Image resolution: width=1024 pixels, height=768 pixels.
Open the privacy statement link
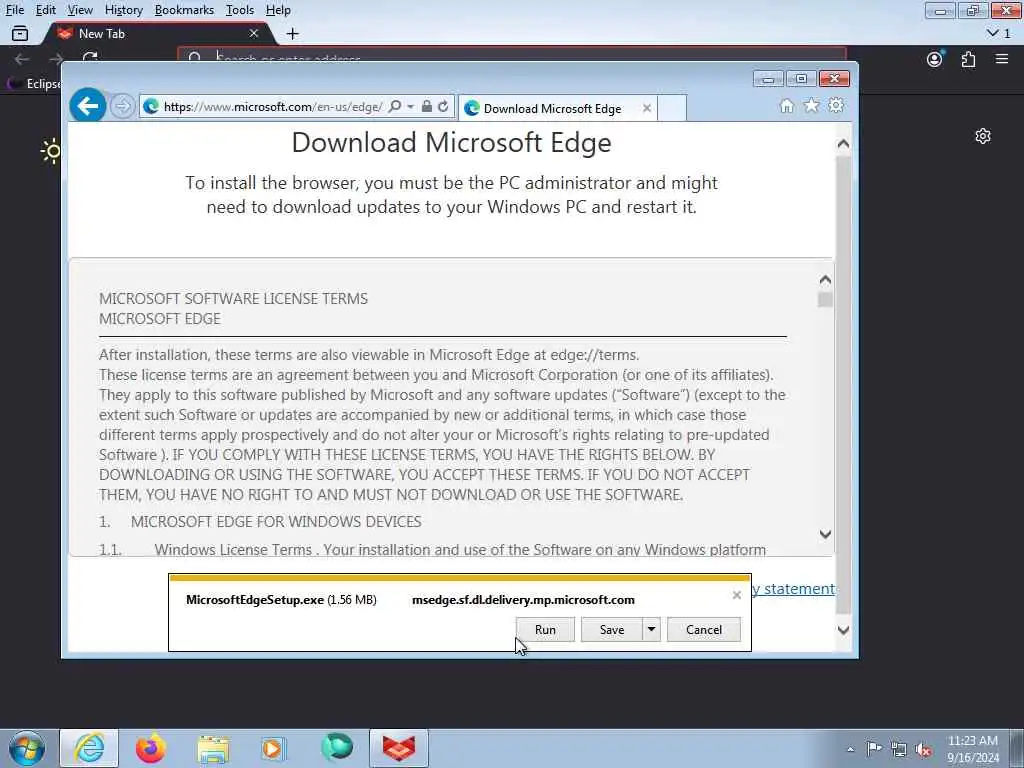[x=793, y=589]
